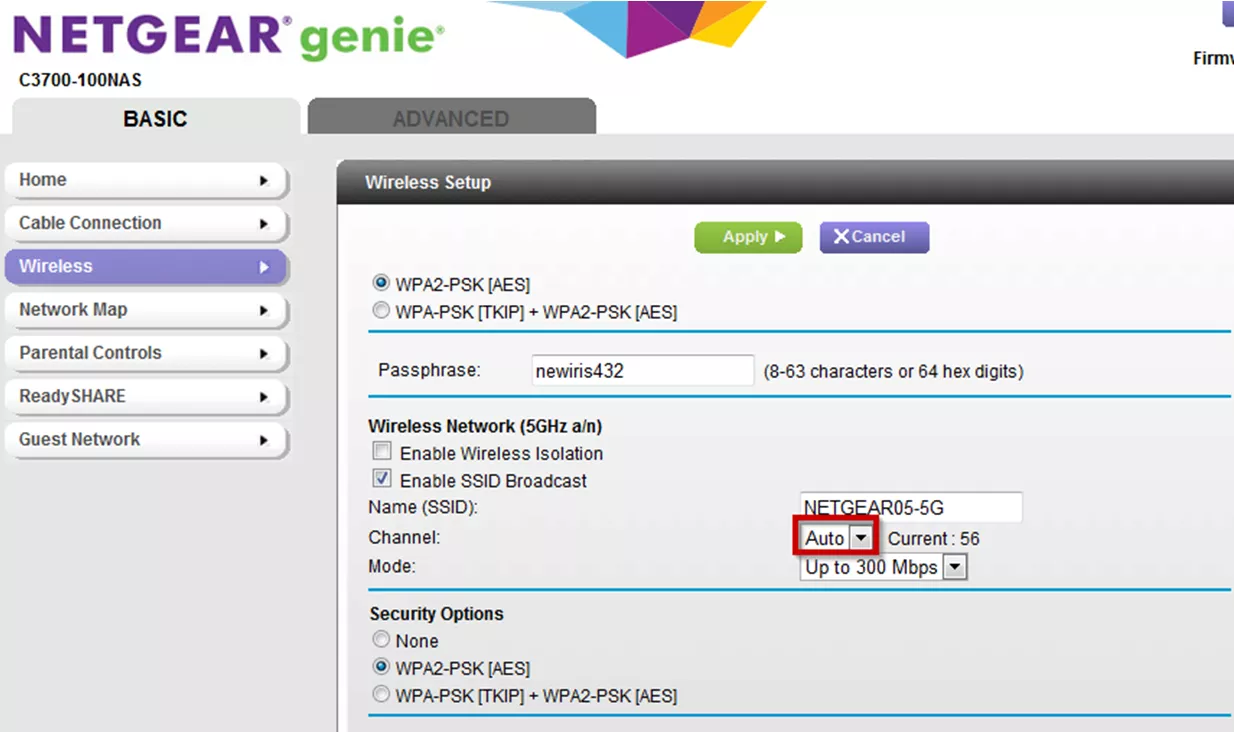The image size is (1234, 732).
Task: Click the arrow icon beside ReadySHARE
Action: pos(264,397)
